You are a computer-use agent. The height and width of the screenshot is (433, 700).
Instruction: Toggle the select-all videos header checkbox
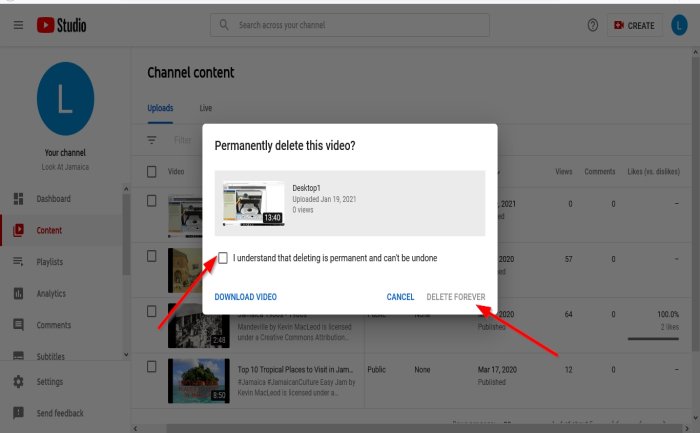pos(152,171)
